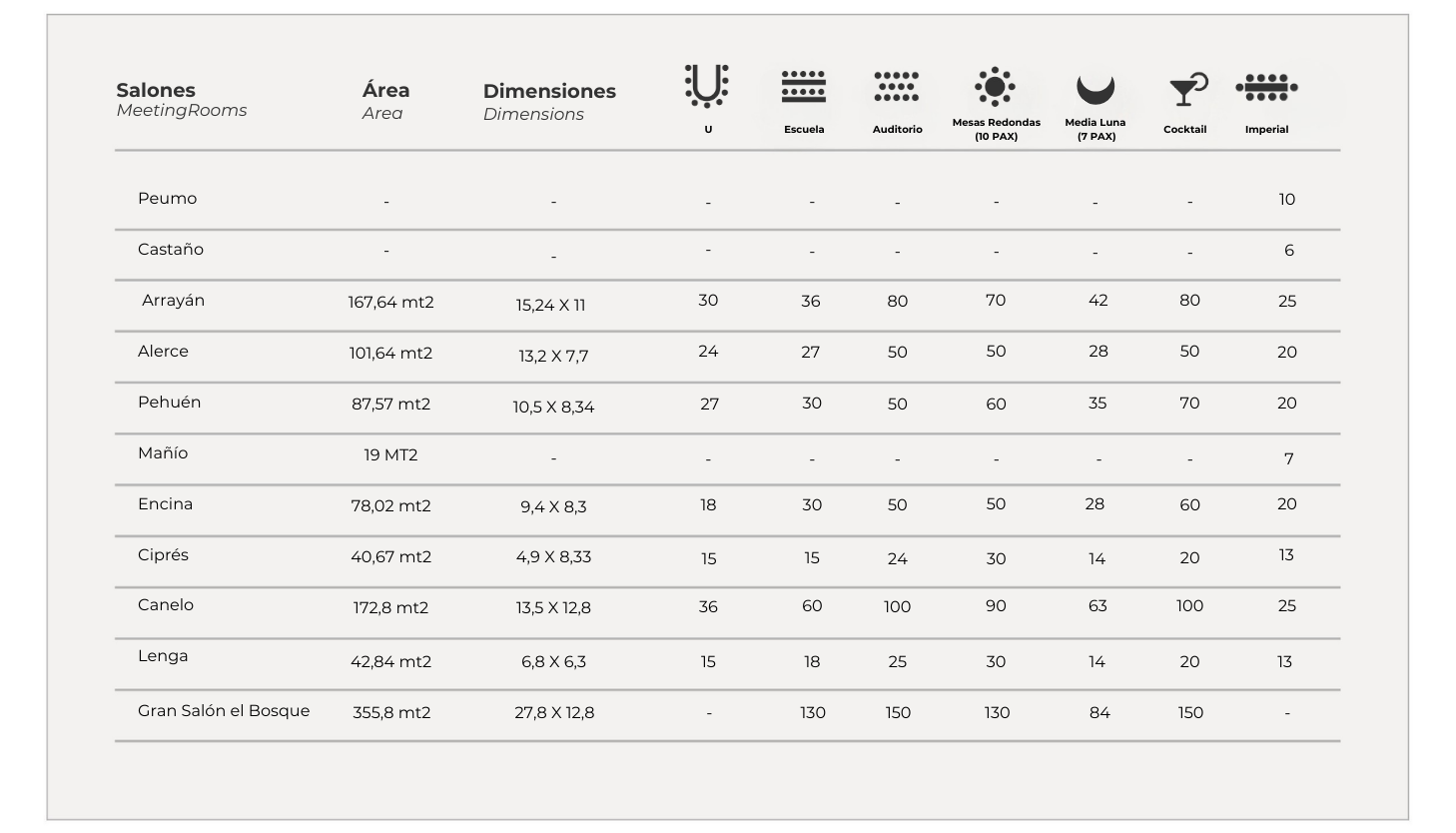Select the Mañío room name
This screenshot has height=833, width=1456.
coord(163,452)
